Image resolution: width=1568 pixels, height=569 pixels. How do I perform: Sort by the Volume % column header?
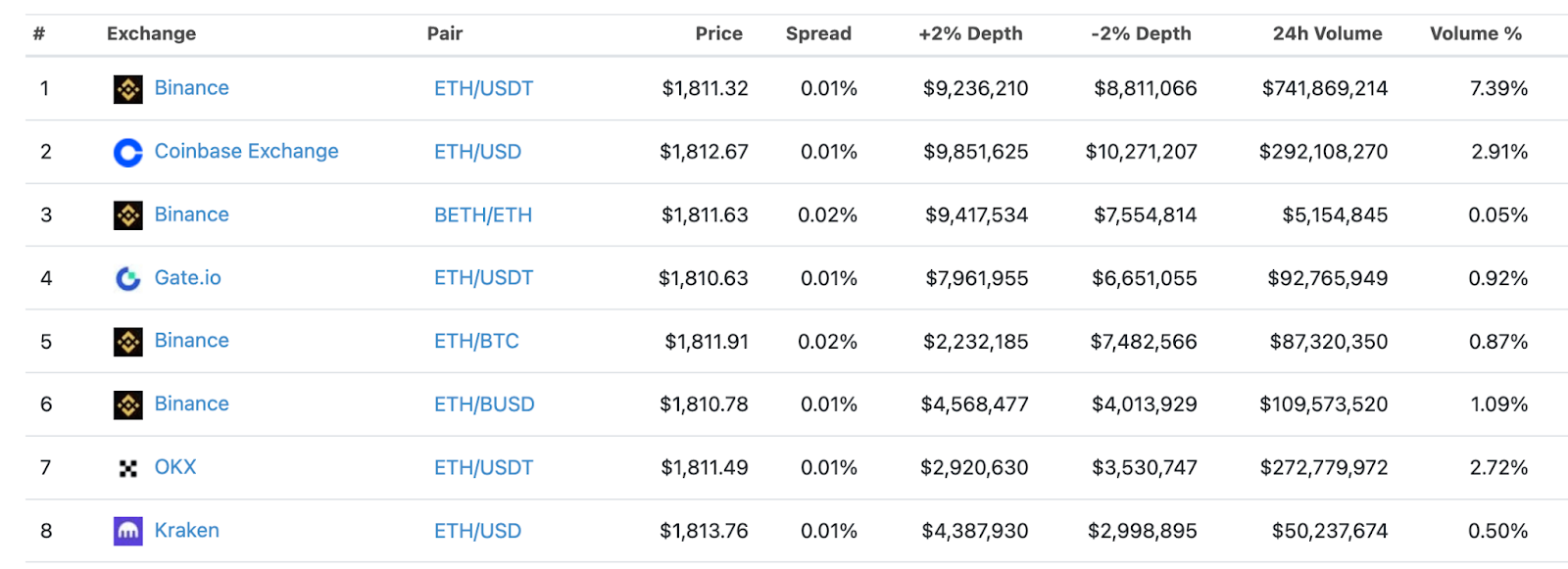pos(1475,33)
